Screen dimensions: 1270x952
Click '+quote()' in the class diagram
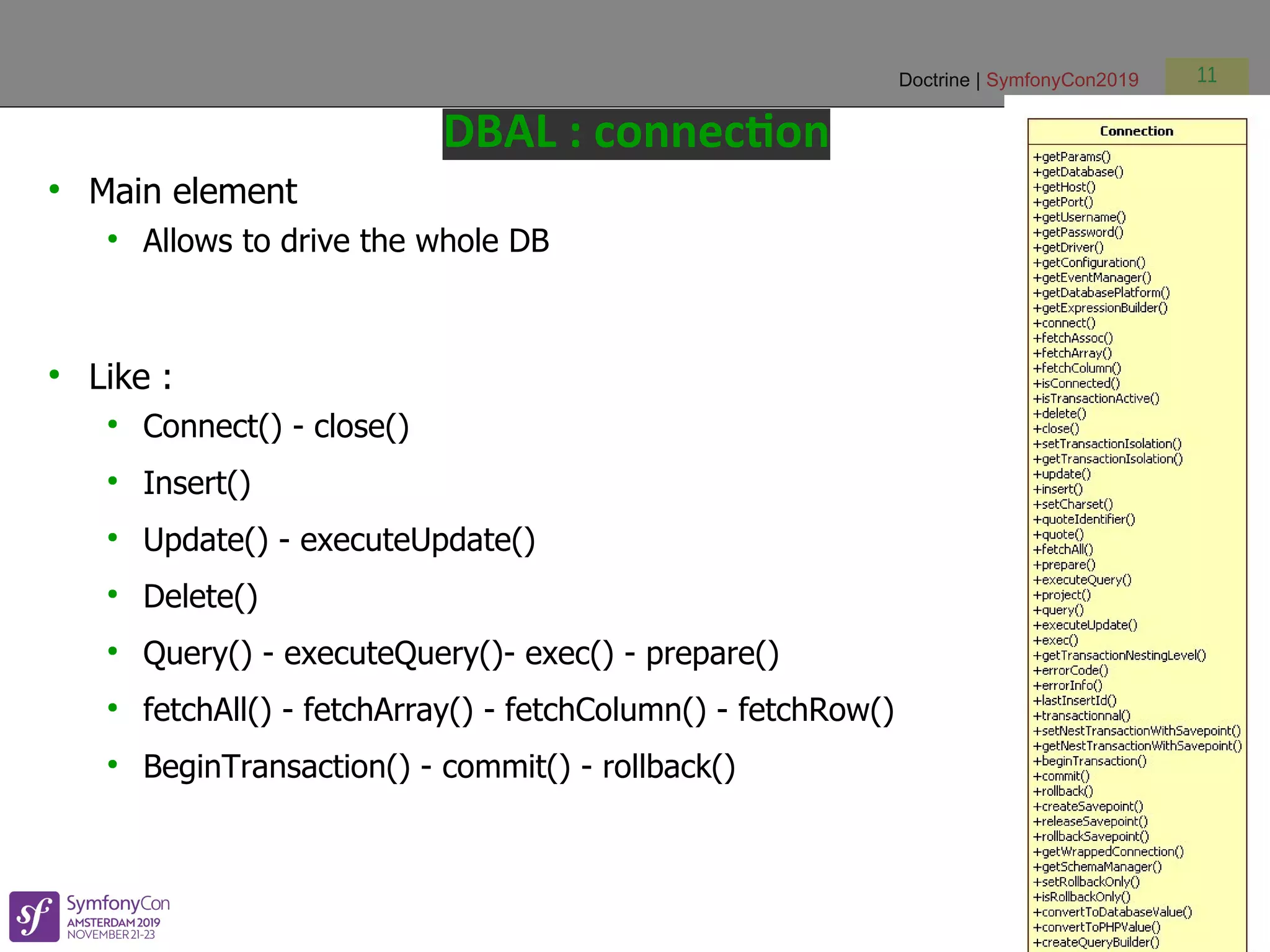[x=1059, y=534]
